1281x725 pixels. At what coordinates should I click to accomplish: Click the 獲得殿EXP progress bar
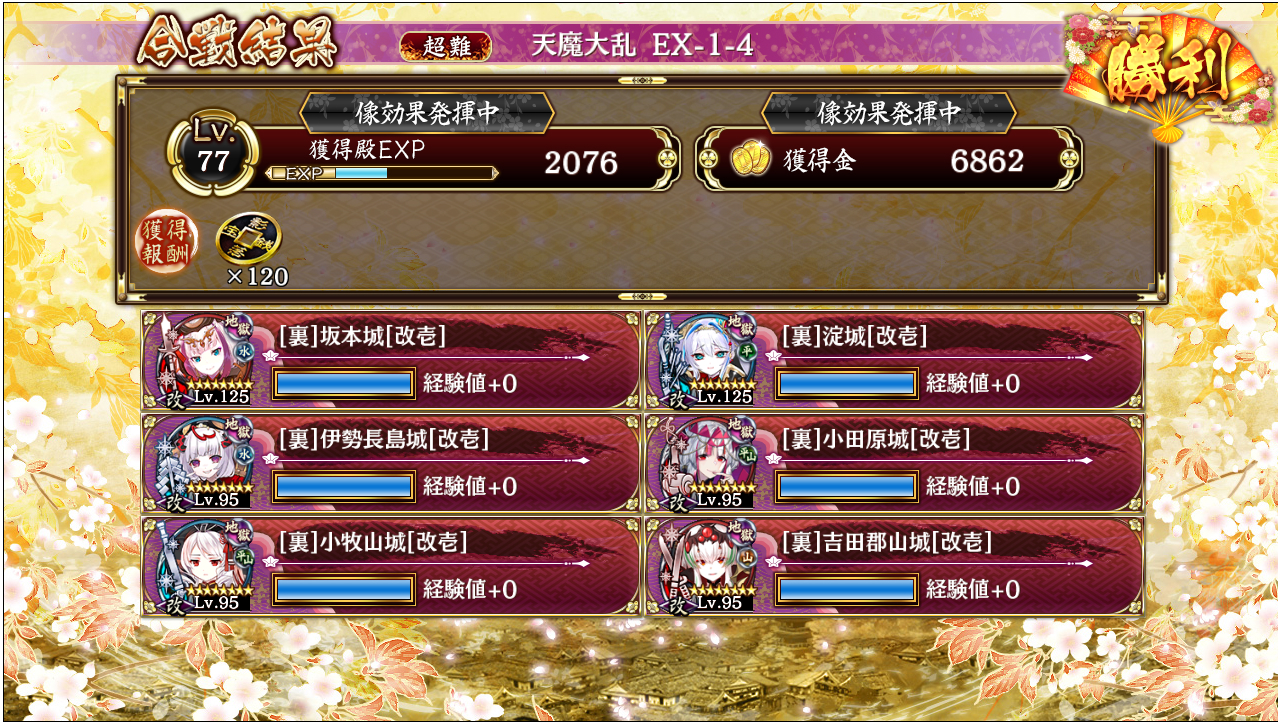click(382, 173)
